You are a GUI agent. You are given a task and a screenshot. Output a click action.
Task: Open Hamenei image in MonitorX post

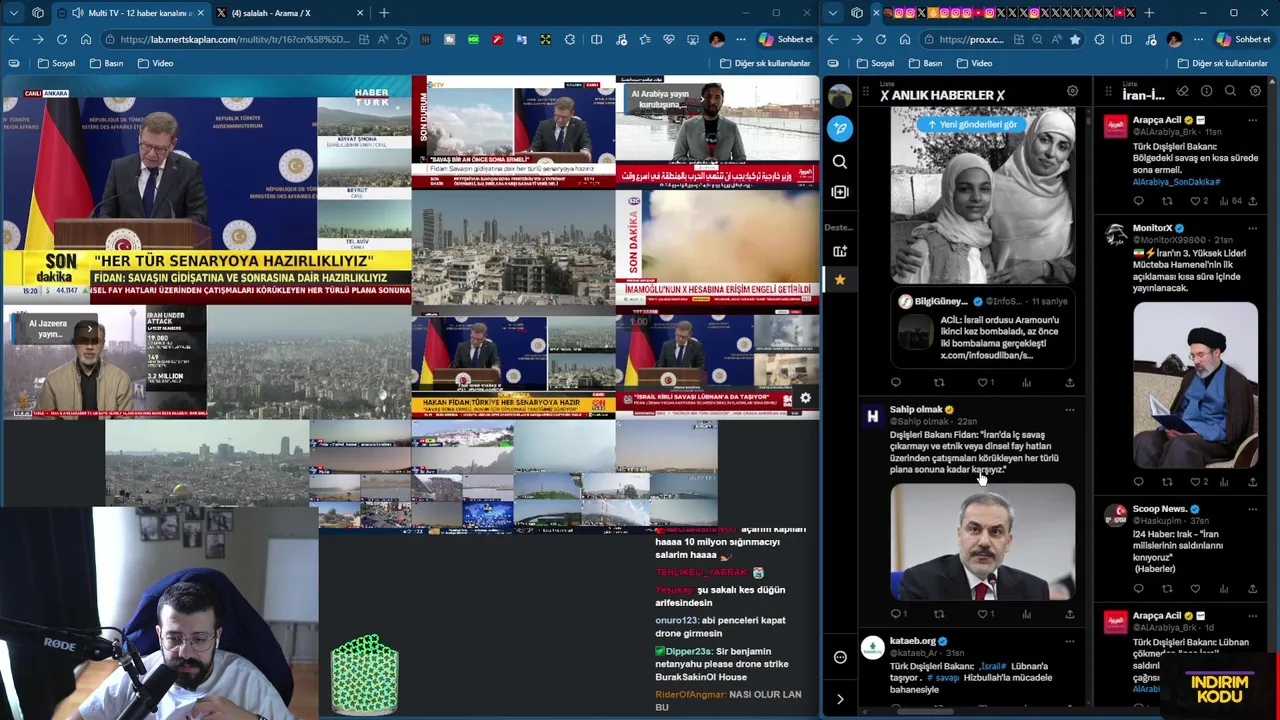tap(1195, 385)
